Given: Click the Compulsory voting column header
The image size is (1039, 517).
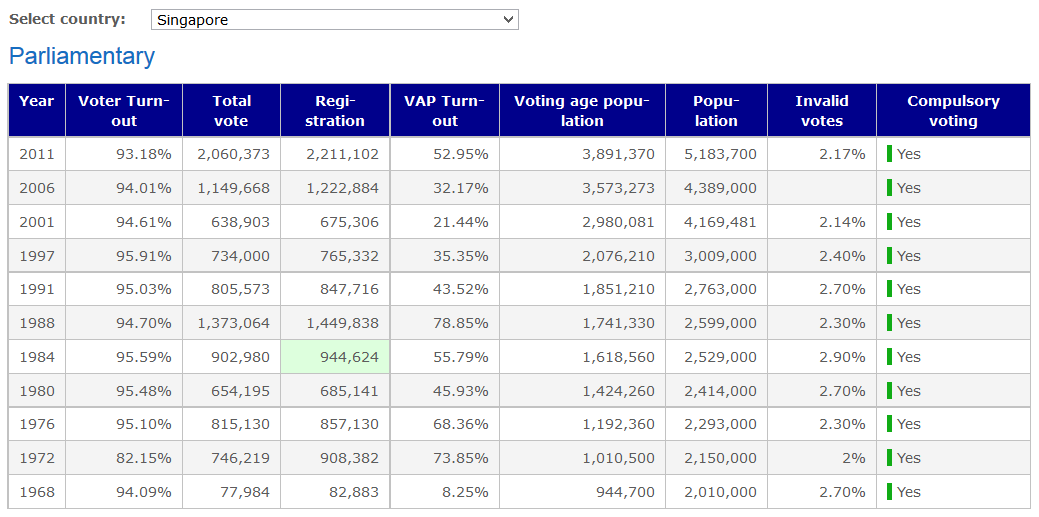Looking at the screenshot, I should click(952, 110).
